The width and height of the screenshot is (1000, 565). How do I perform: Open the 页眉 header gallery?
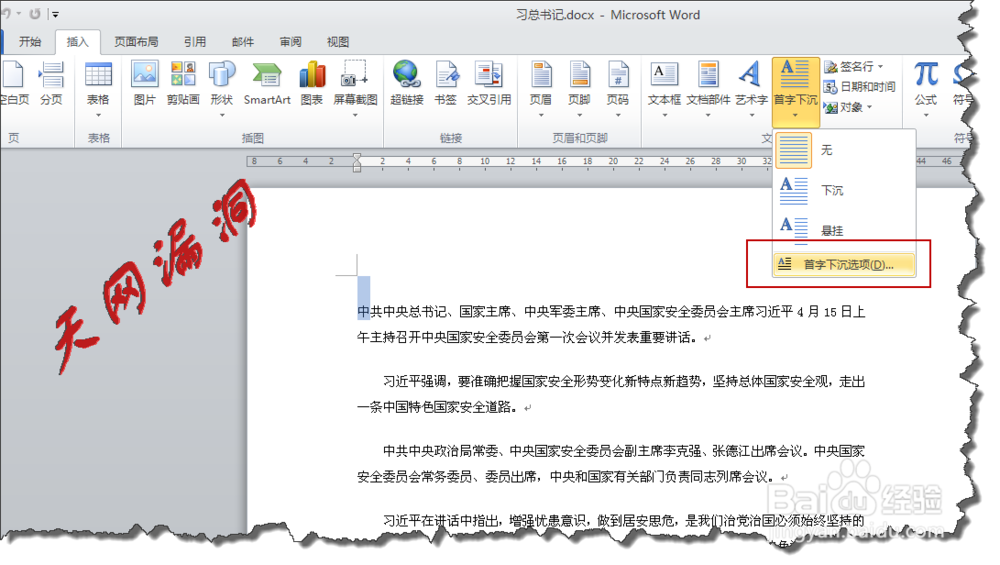[x=541, y=89]
